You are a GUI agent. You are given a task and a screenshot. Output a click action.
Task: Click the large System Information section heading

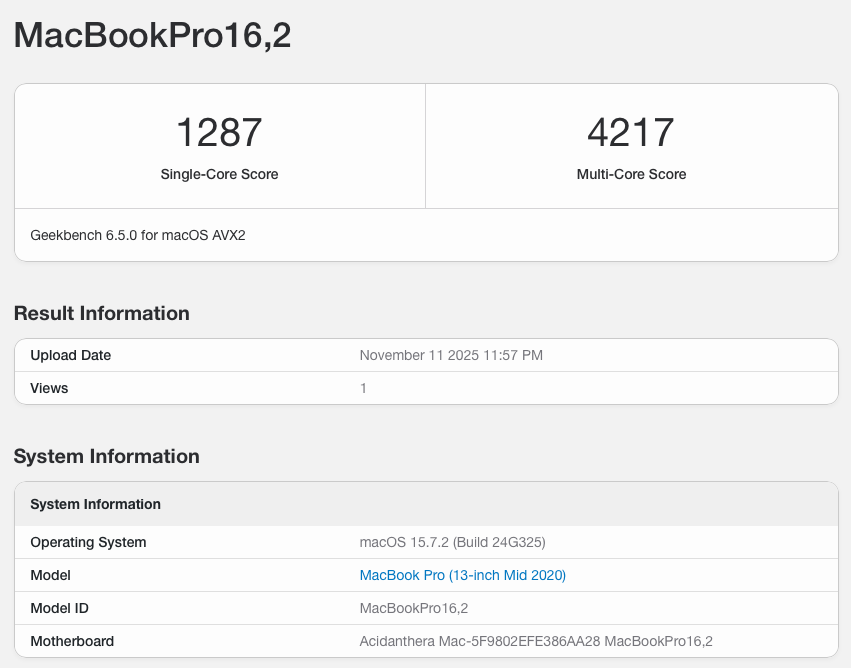tap(106, 456)
